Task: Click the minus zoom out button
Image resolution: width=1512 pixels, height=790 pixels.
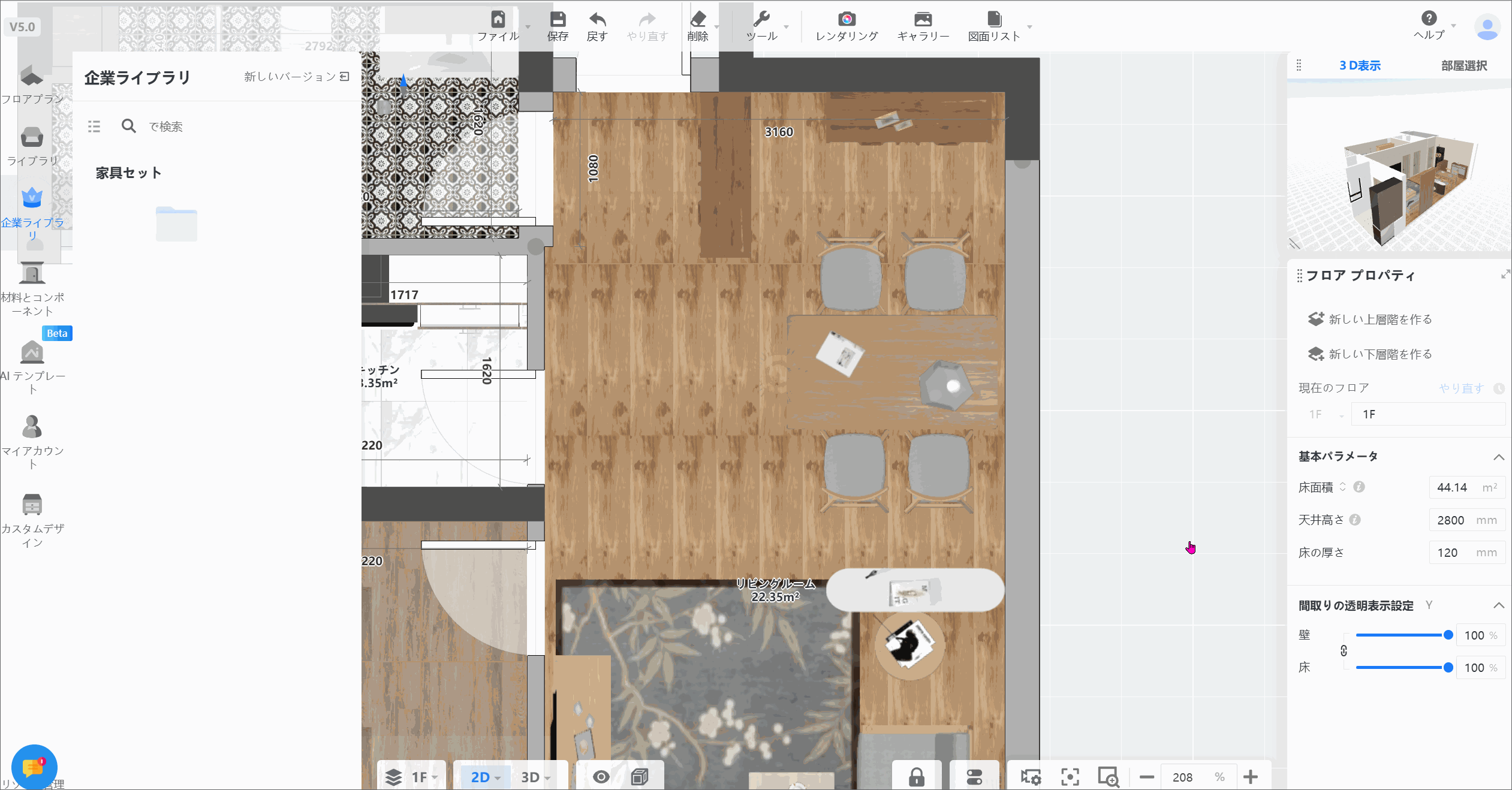Action: [1147, 777]
